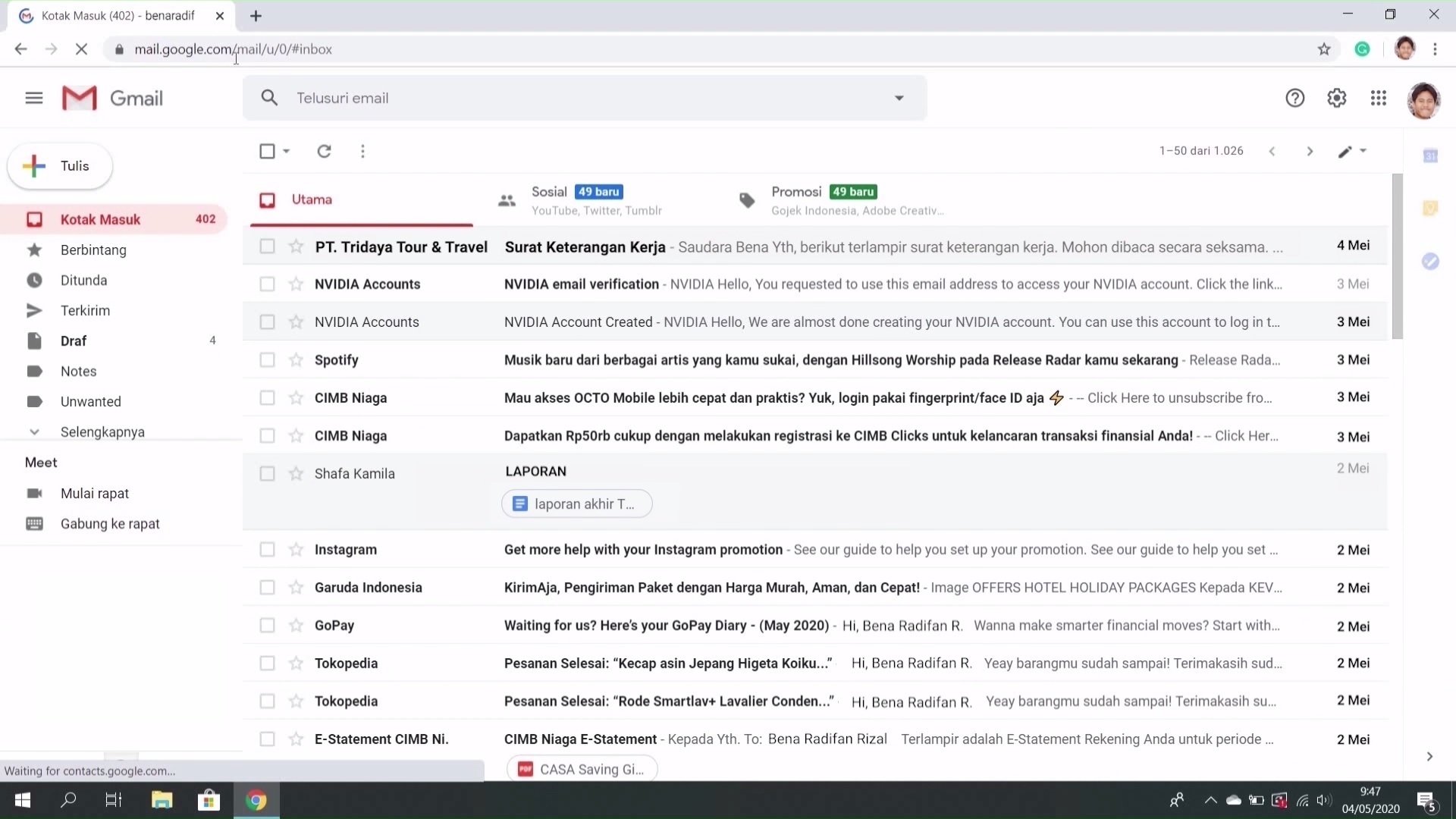The height and width of the screenshot is (819, 1456).
Task: Select the NVIDIA email verification checkbox
Action: click(x=267, y=284)
